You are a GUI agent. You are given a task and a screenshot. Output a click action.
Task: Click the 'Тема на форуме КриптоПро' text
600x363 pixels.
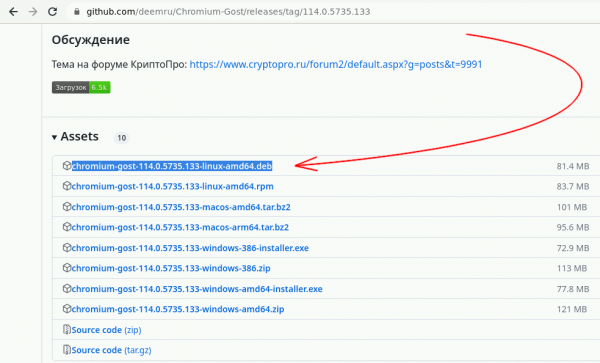point(119,64)
